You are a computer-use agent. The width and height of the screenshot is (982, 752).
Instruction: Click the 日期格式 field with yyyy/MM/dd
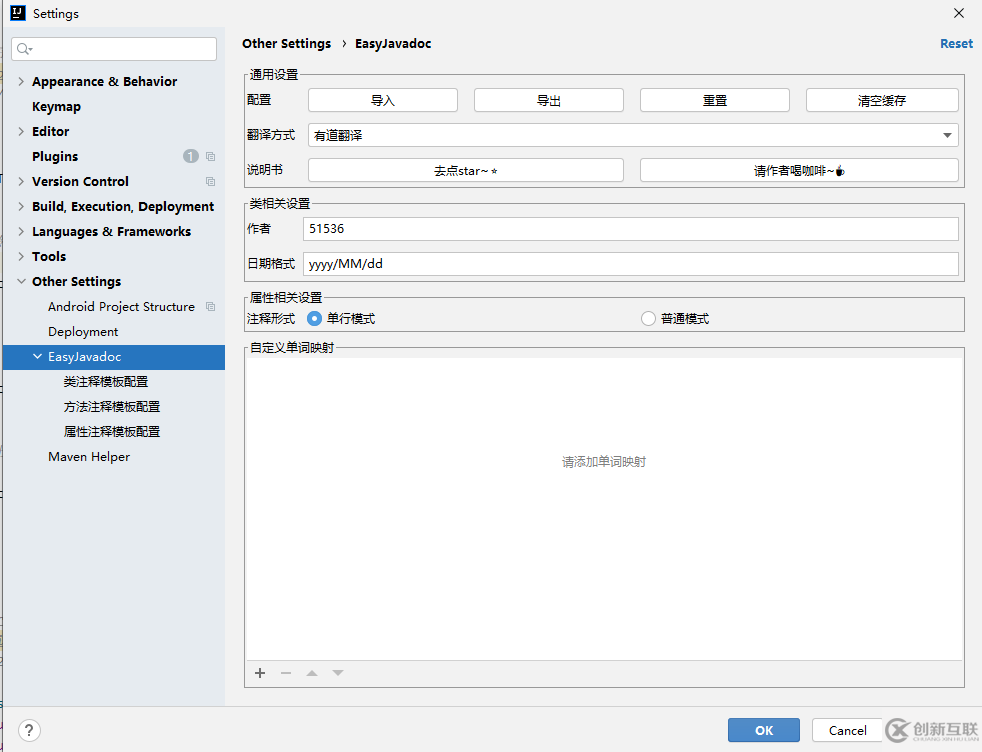click(631, 264)
